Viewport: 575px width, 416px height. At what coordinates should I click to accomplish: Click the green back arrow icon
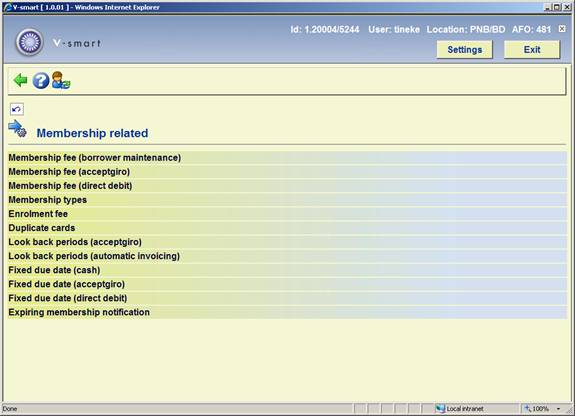coord(20,80)
